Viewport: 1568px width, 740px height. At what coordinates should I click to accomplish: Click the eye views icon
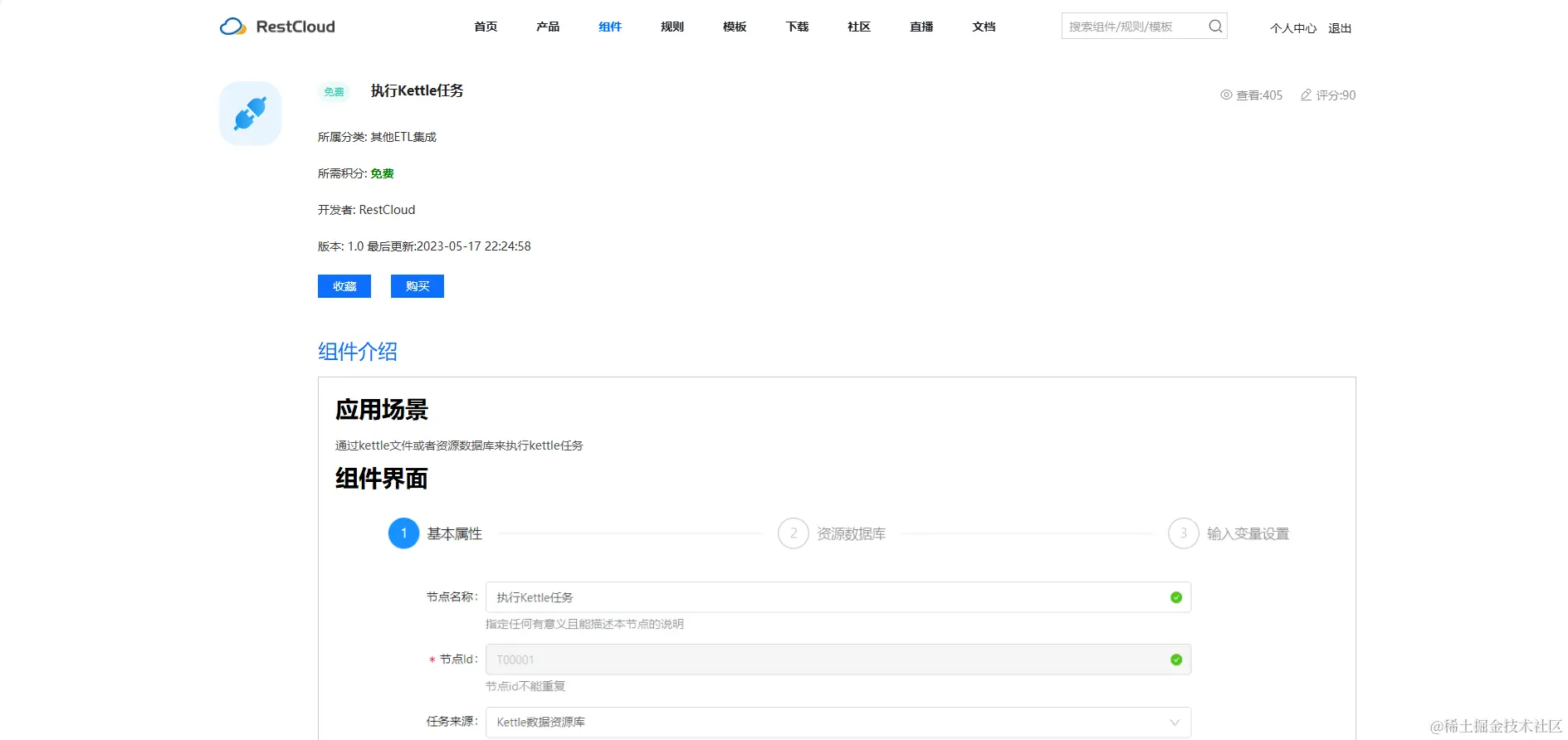tap(1226, 95)
